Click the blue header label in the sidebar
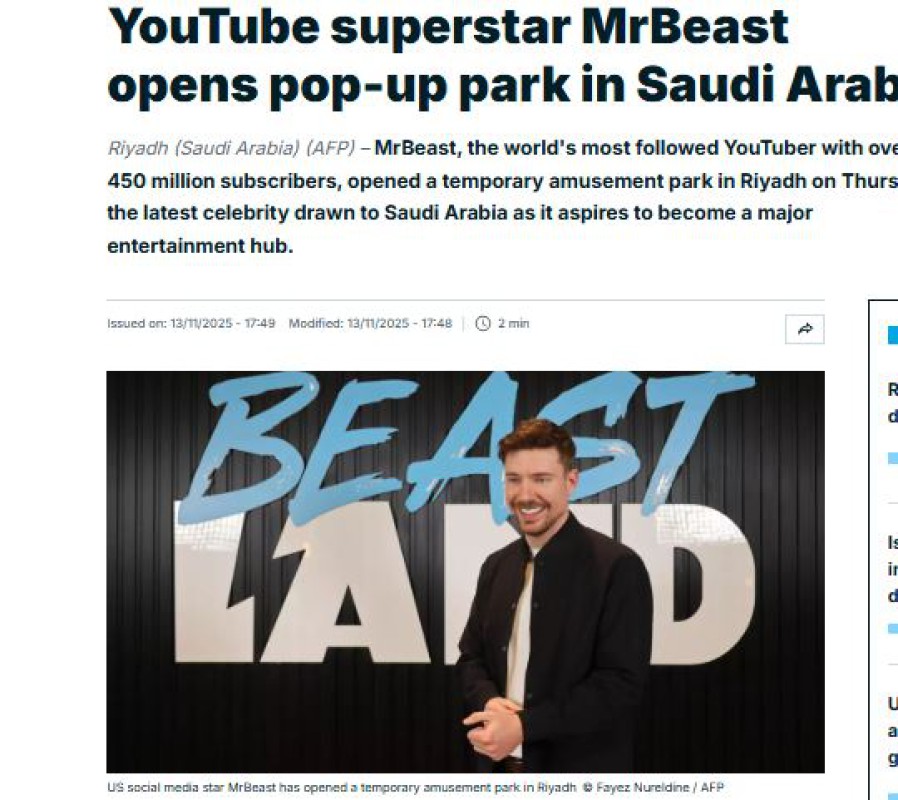 [x=893, y=335]
